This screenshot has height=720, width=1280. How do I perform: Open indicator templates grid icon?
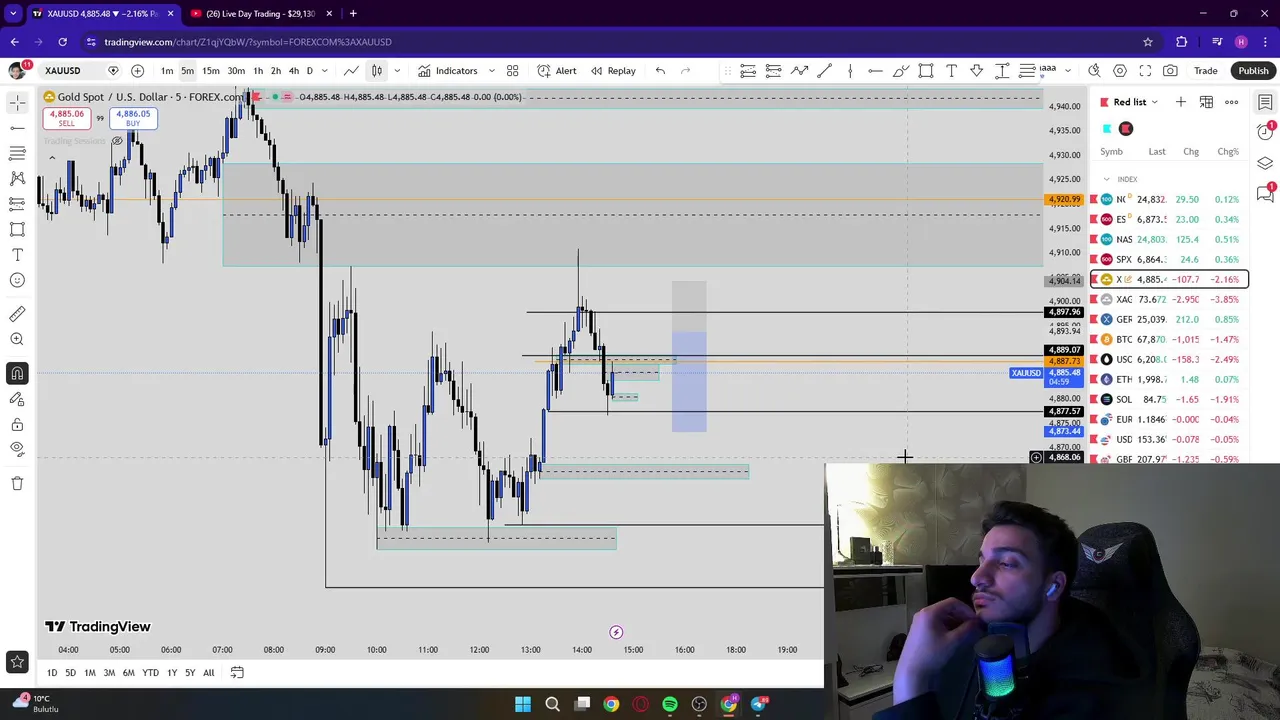tap(512, 71)
